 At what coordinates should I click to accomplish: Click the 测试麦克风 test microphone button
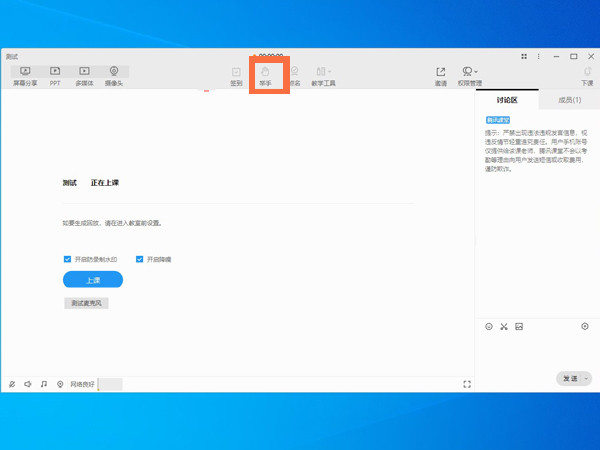point(85,303)
